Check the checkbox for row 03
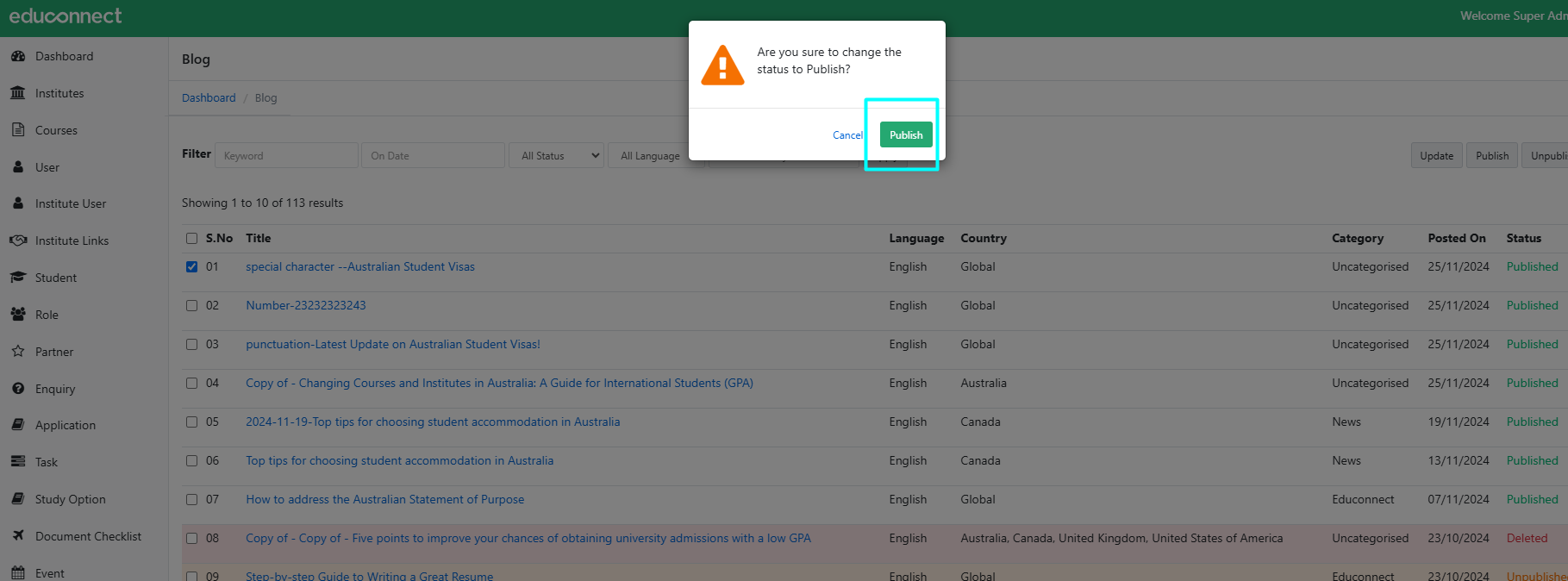Screen dimensions: 1568x581 (191, 344)
